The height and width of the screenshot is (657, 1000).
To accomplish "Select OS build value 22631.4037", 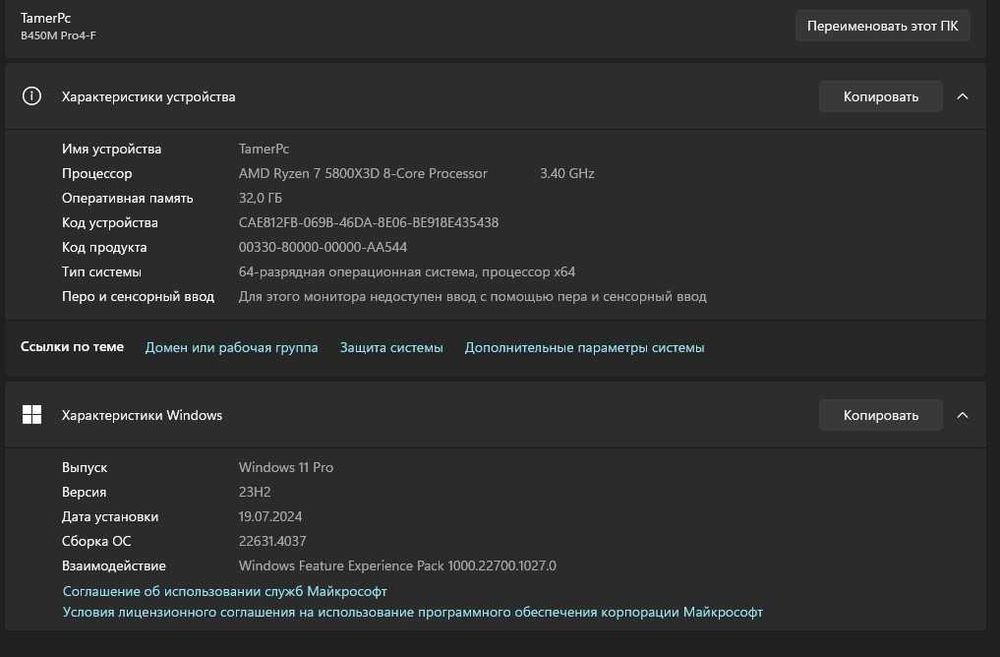I will point(272,542).
